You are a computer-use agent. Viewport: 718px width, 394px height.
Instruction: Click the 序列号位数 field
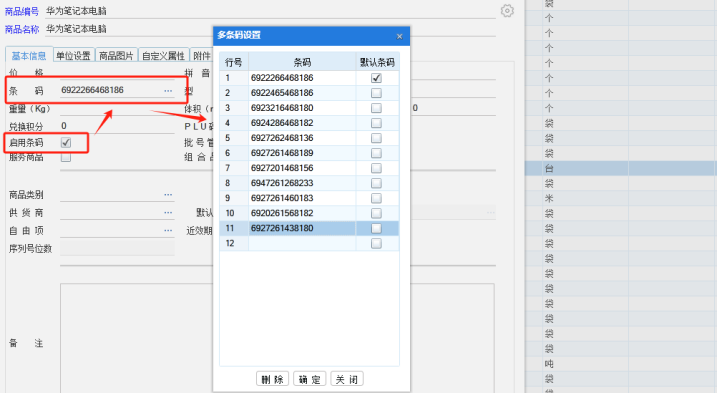click(x=117, y=248)
